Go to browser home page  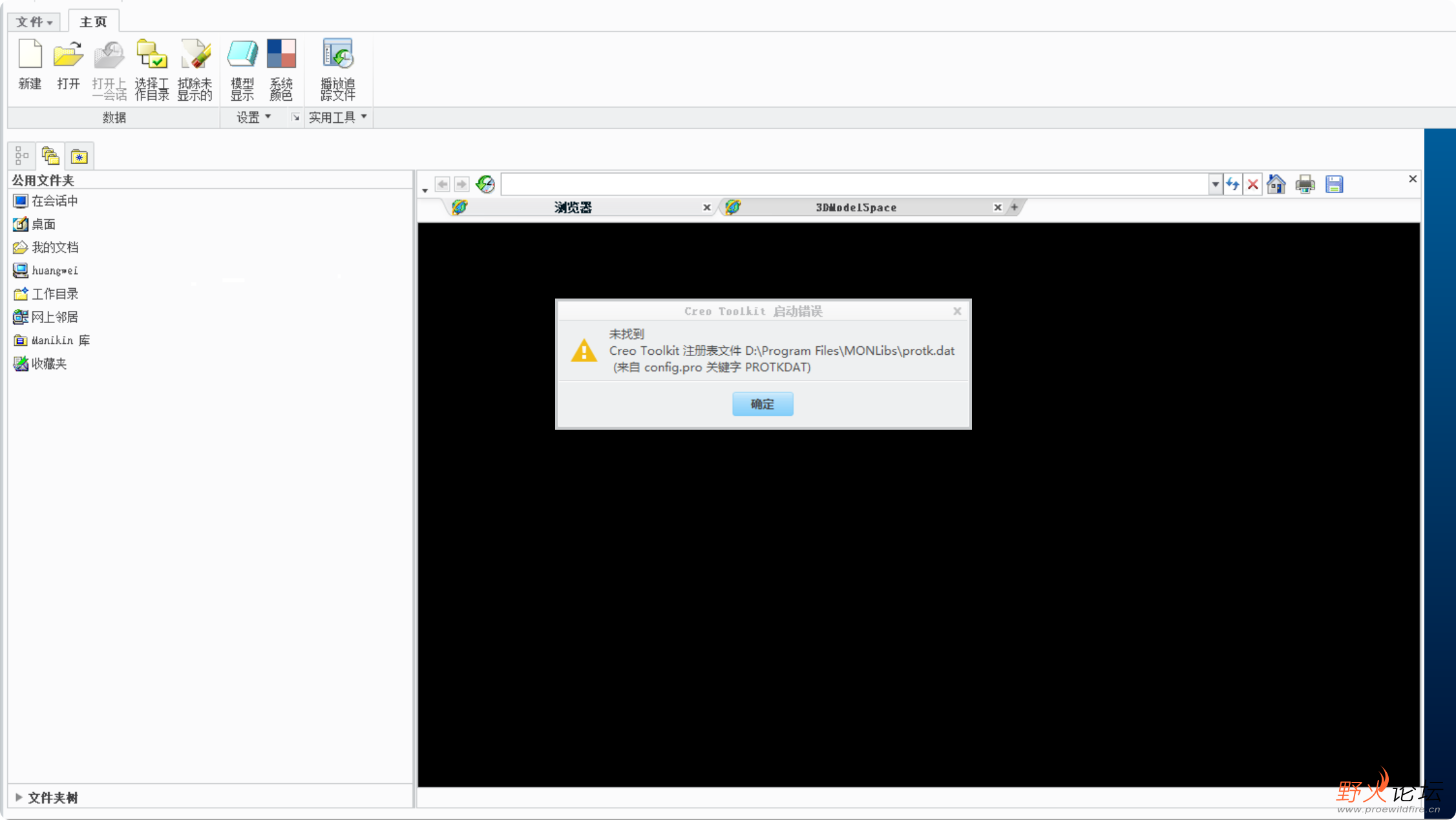pos(1276,185)
